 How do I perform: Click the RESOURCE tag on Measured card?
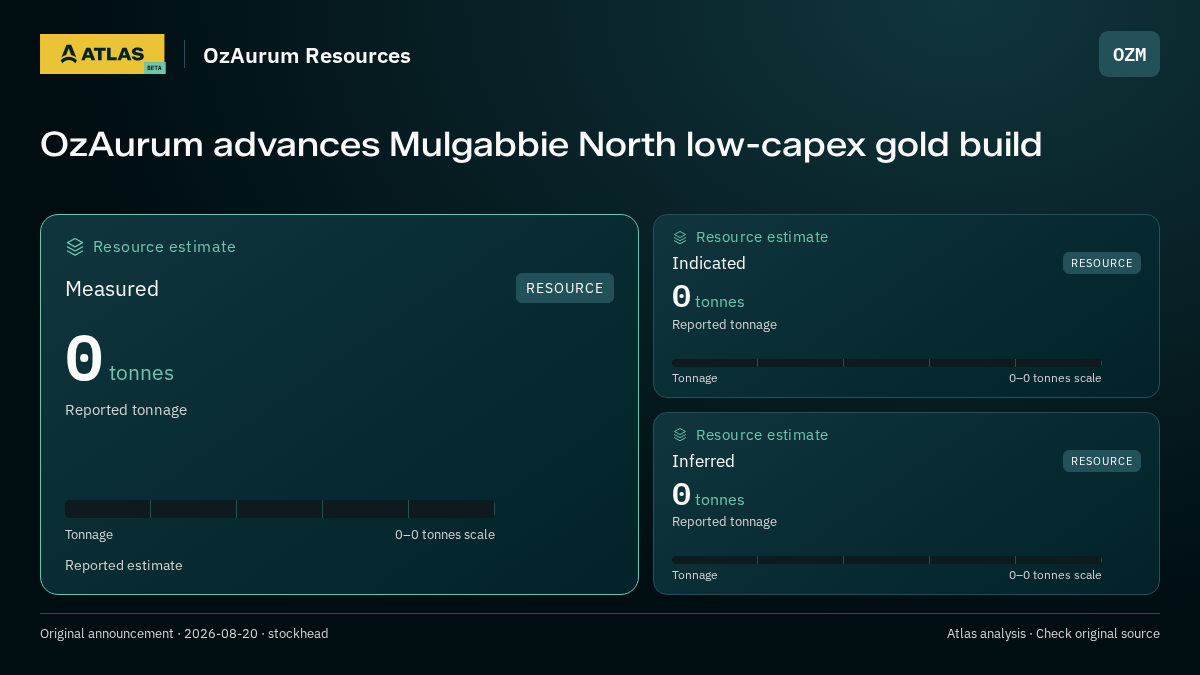pos(565,288)
